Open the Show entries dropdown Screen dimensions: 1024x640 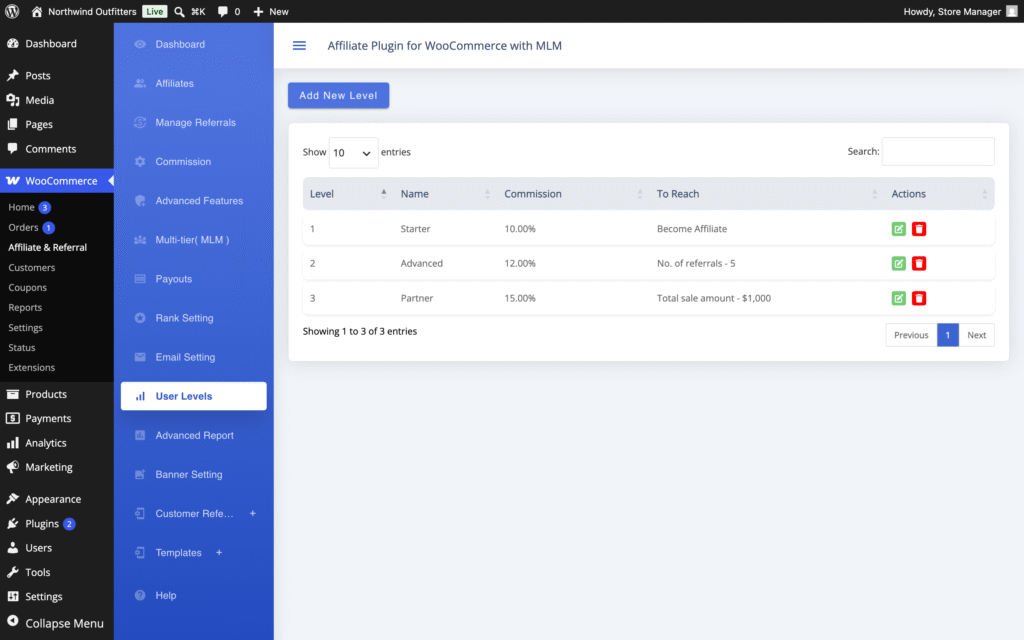(x=353, y=153)
